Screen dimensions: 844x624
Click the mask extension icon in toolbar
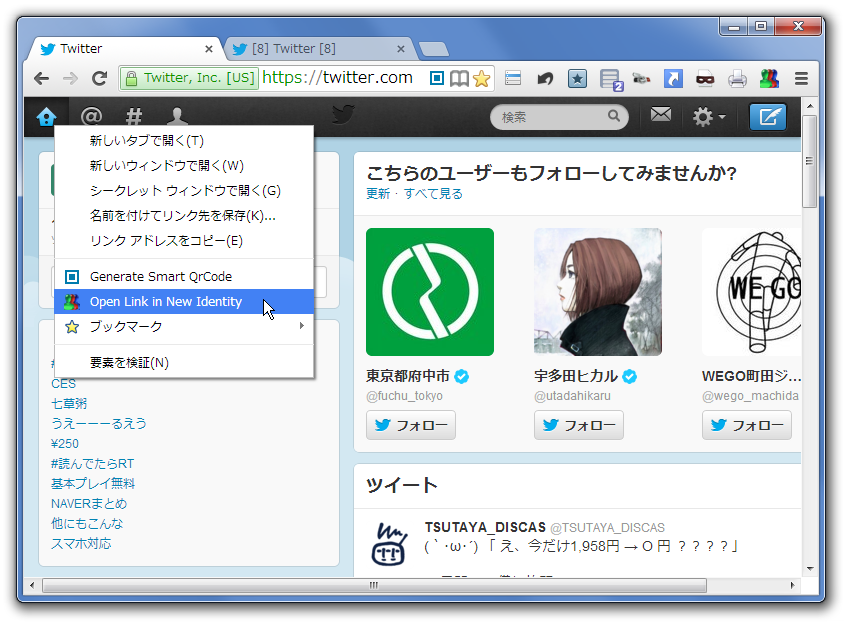tap(705, 79)
